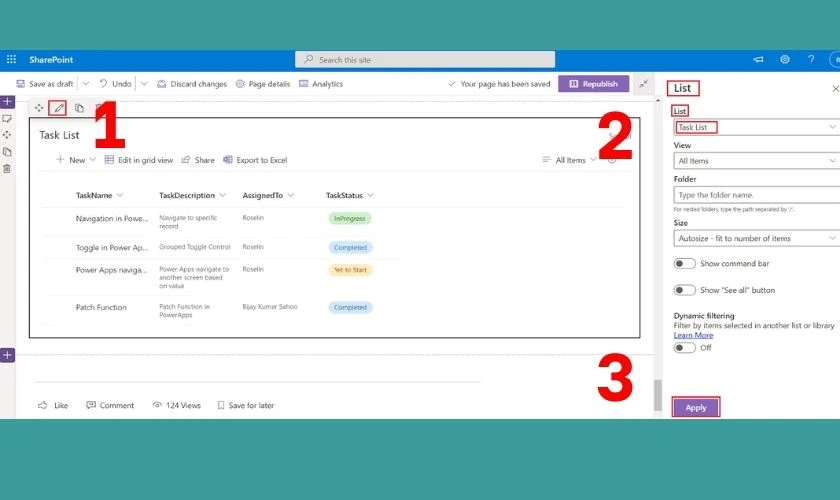This screenshot has height=500, width=840.
Task: Click the duplicate web part icon
Action: 79,108
